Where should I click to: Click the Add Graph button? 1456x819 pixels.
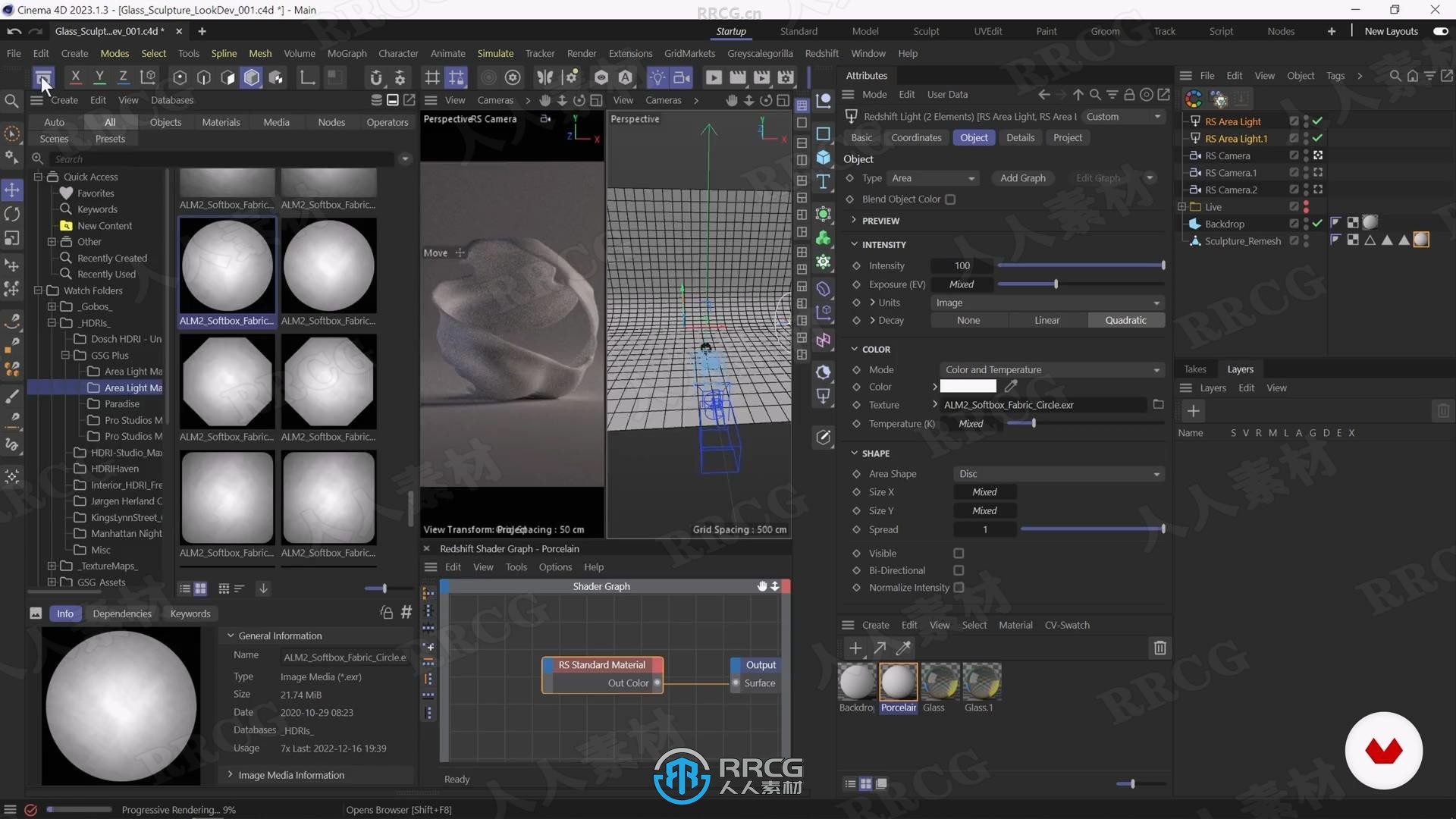(x=1022, y=178)
